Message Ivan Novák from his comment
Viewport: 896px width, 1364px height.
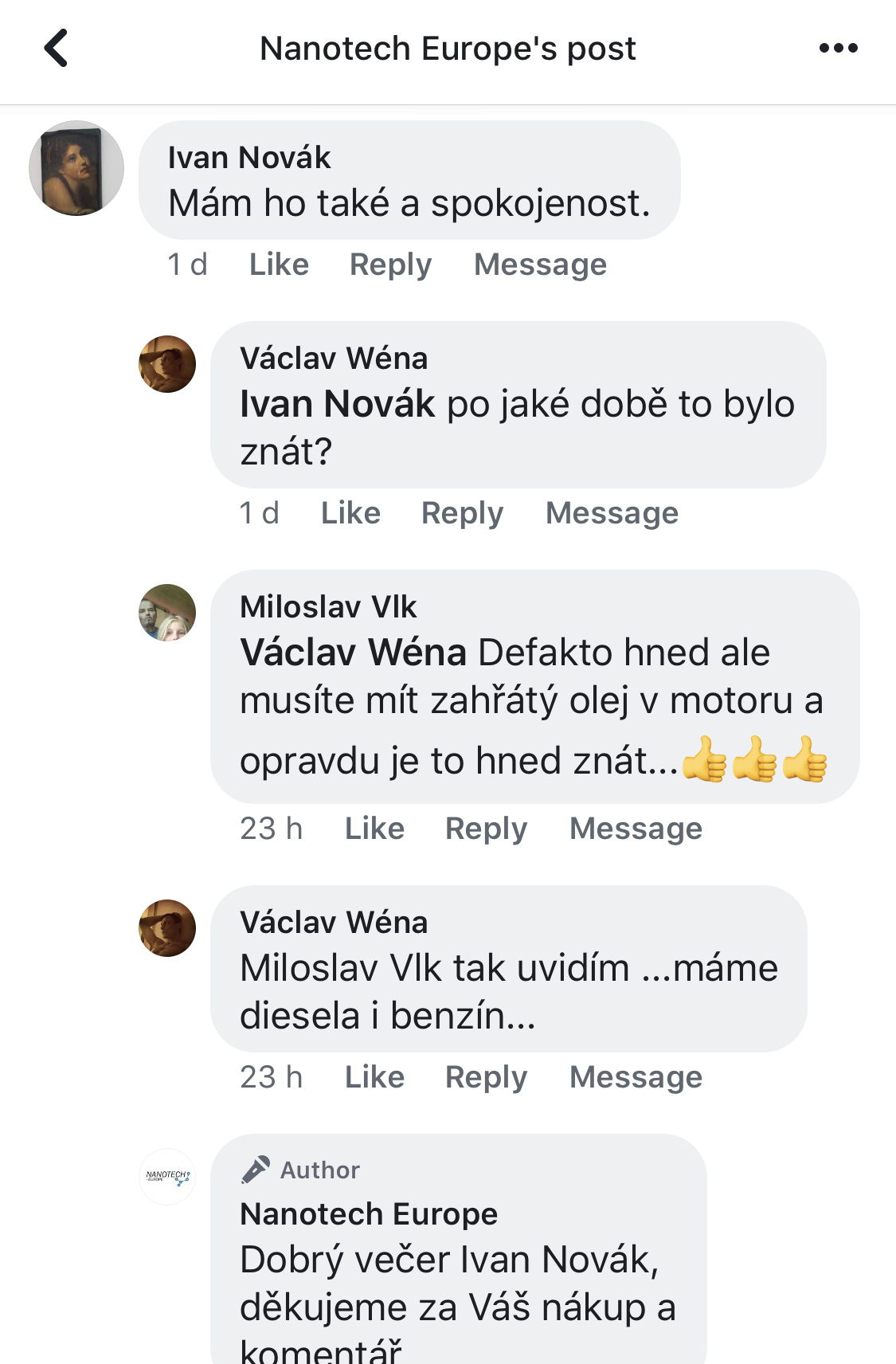(x=540, y=265)
